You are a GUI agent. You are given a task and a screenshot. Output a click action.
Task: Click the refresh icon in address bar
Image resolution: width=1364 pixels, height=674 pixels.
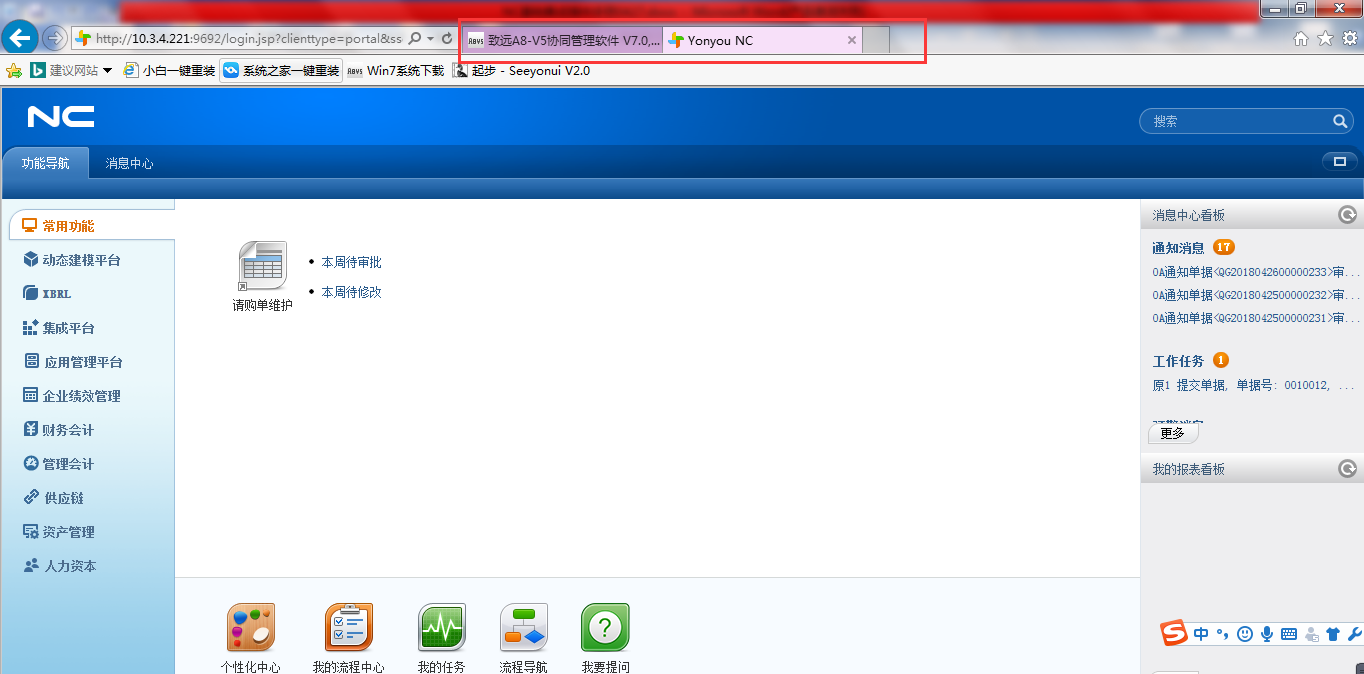click(x=447, y=39)
